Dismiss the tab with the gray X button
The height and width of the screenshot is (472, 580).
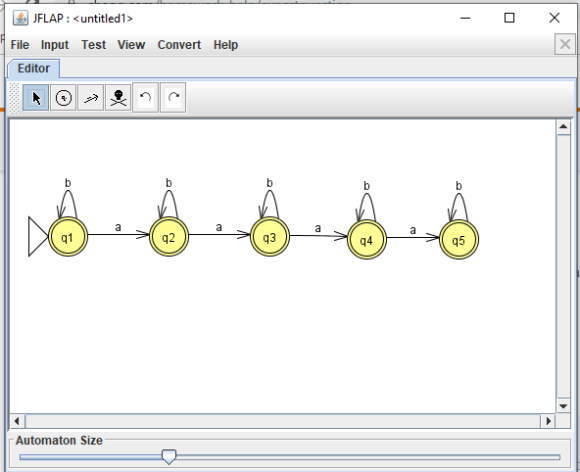coord(565,44)
